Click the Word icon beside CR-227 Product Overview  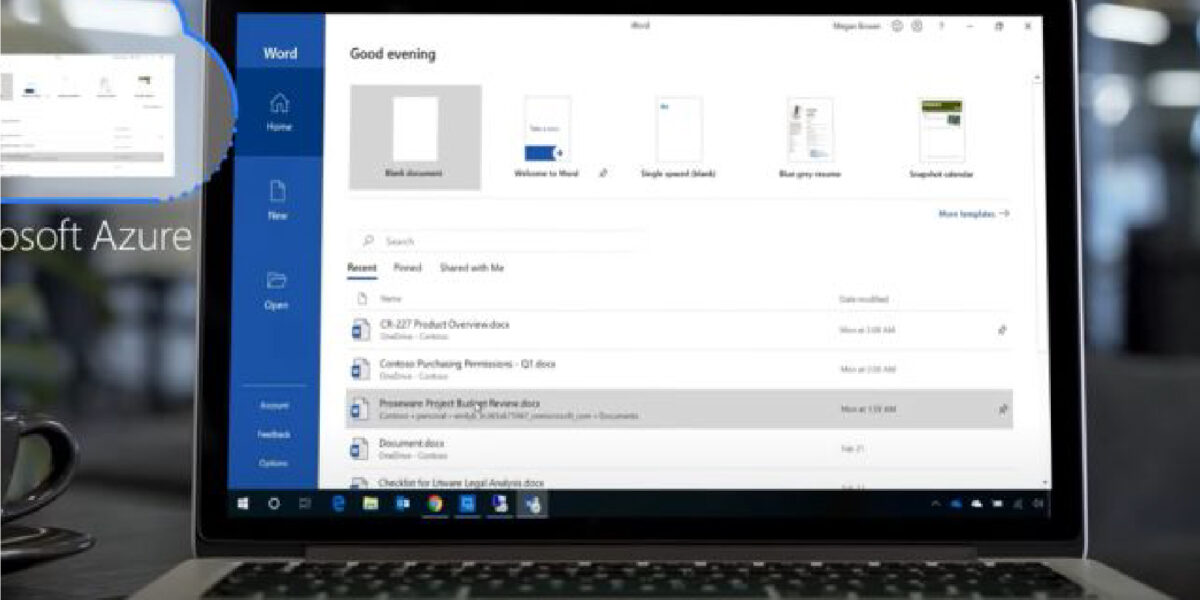pos(360,330)
